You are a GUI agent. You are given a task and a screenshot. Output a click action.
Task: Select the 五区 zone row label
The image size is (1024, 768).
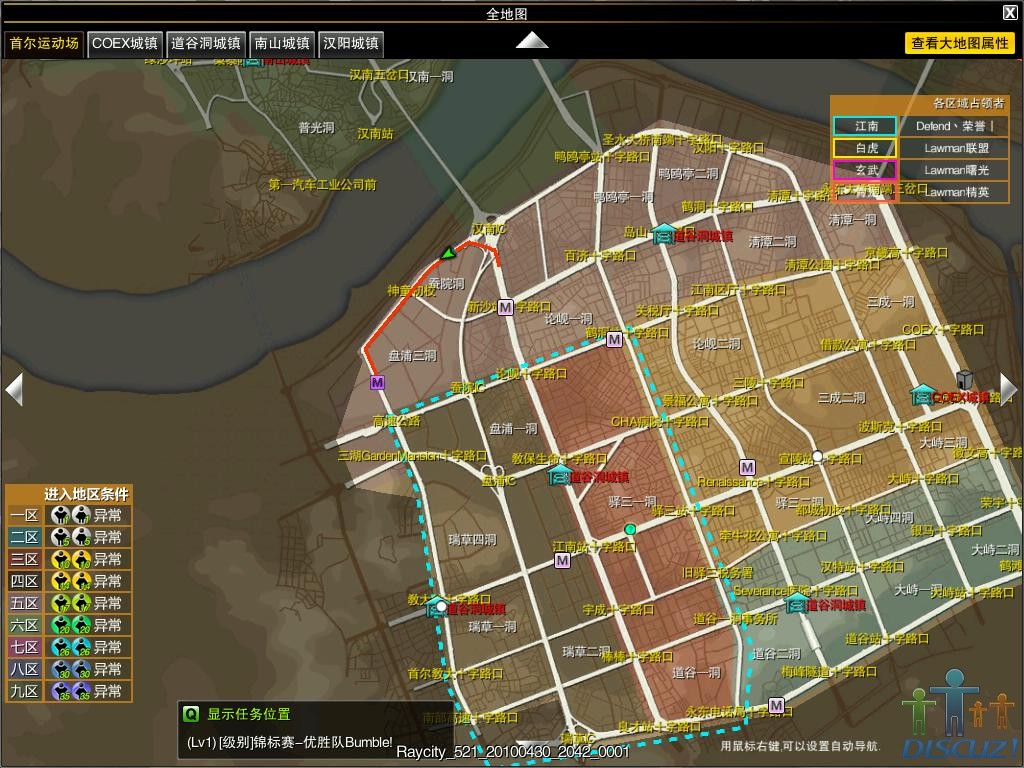click(x=24, y=603)
